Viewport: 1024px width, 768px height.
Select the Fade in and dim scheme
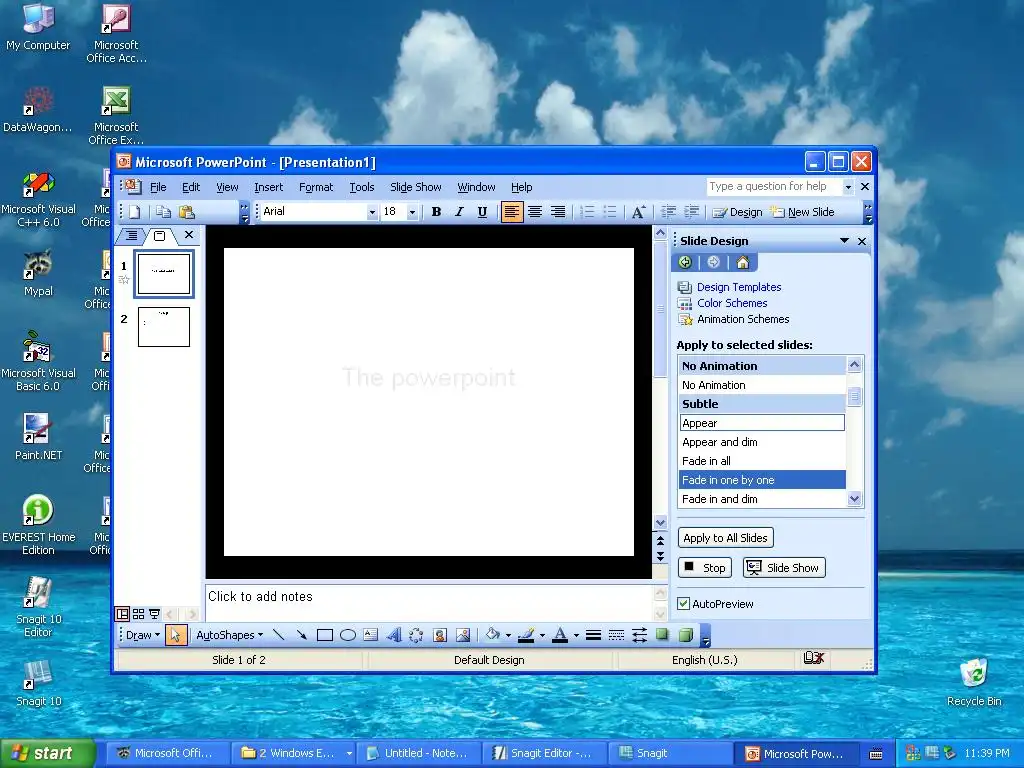tap(762, 499)
